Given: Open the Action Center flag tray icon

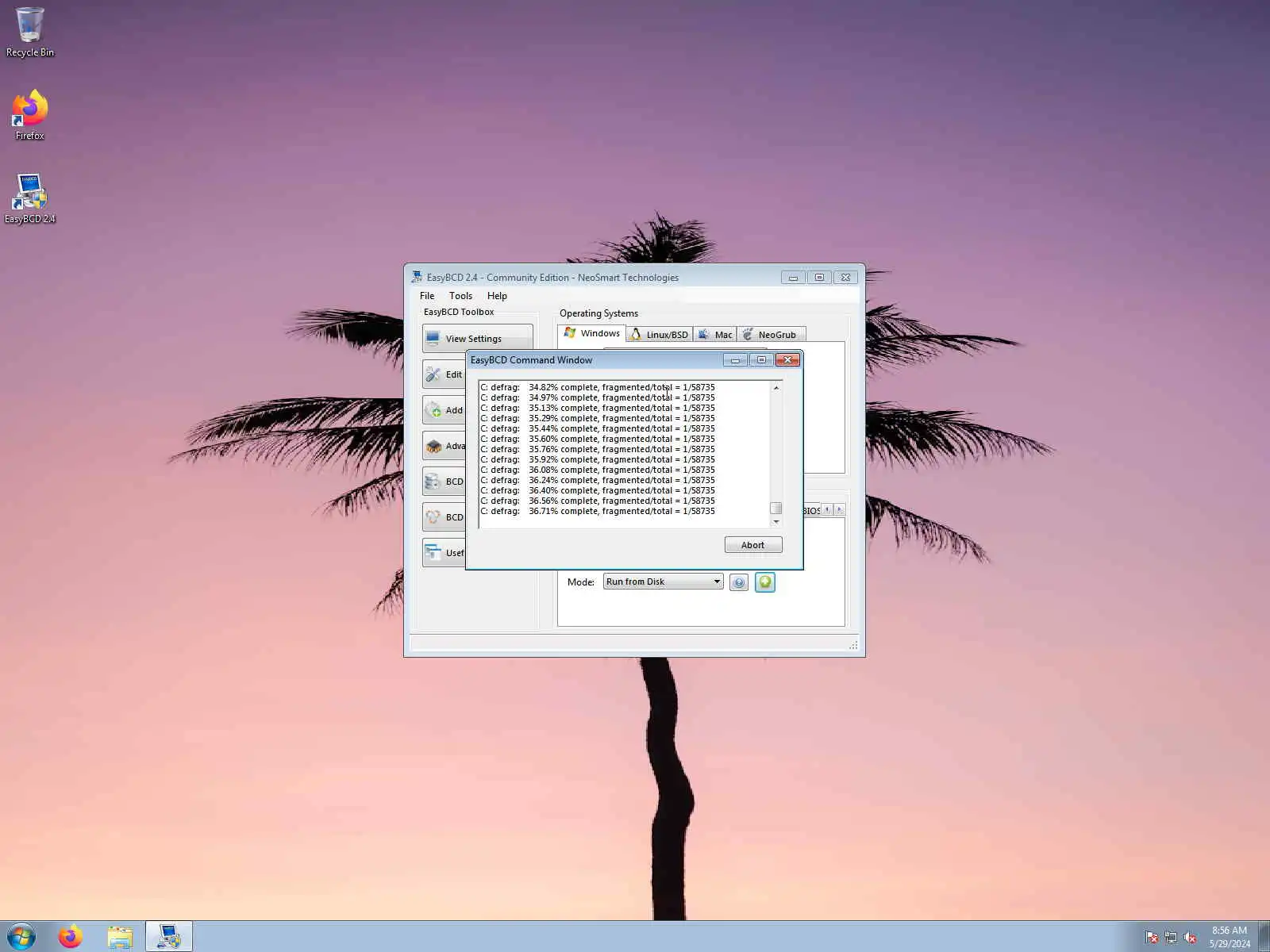Looking at the screenshot, I should pos(1152,938).
